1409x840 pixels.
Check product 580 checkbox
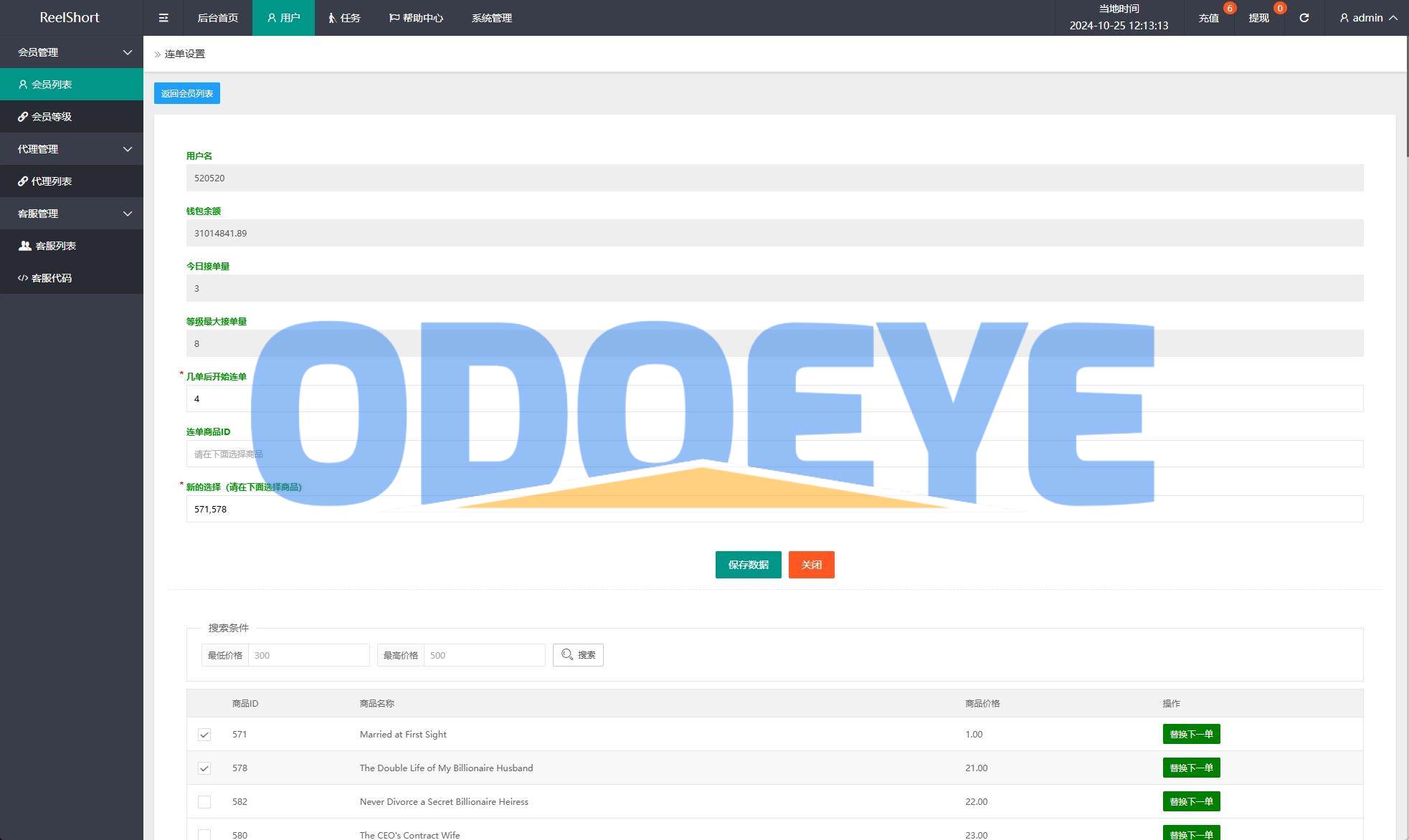[x=204, y=835]
